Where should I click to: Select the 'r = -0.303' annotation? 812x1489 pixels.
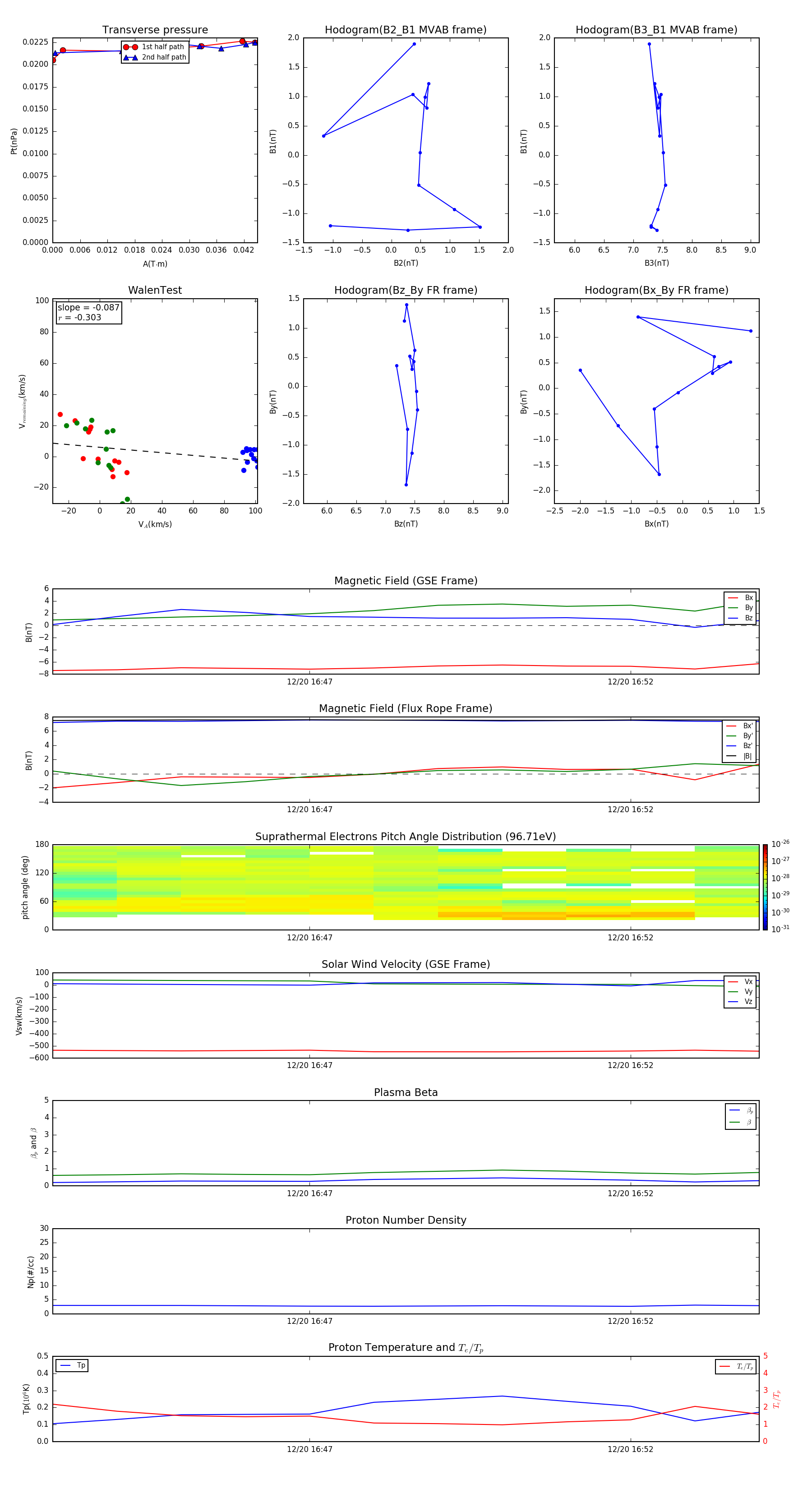point(80,318)
